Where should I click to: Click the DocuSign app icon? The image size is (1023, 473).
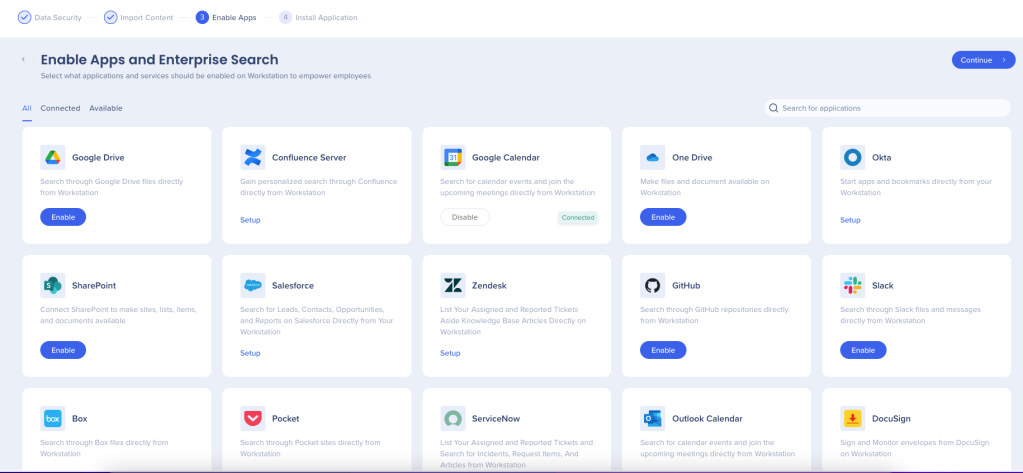tap(852, 418)
